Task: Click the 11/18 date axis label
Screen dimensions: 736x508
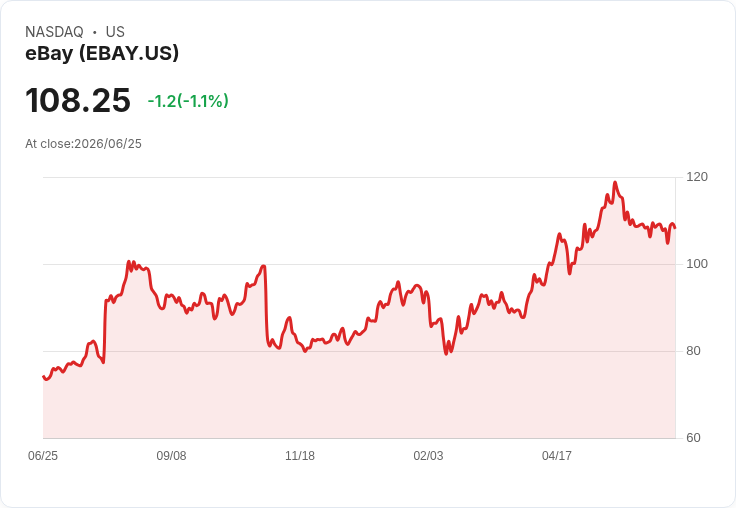Action: 300,456
